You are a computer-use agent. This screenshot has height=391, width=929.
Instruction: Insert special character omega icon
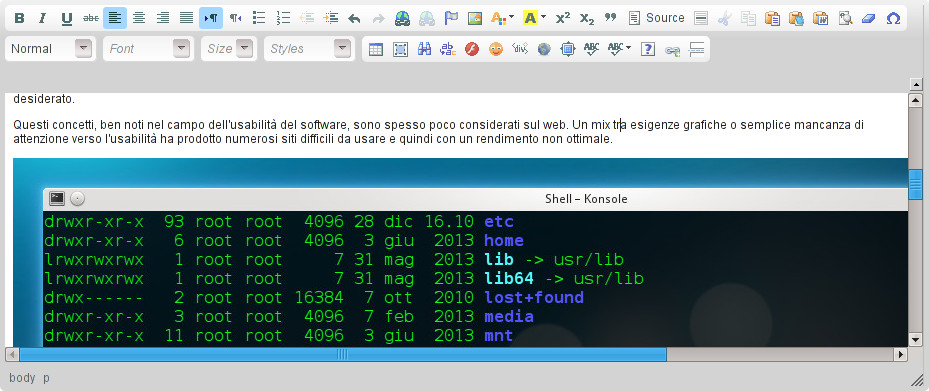pos(893,18)
